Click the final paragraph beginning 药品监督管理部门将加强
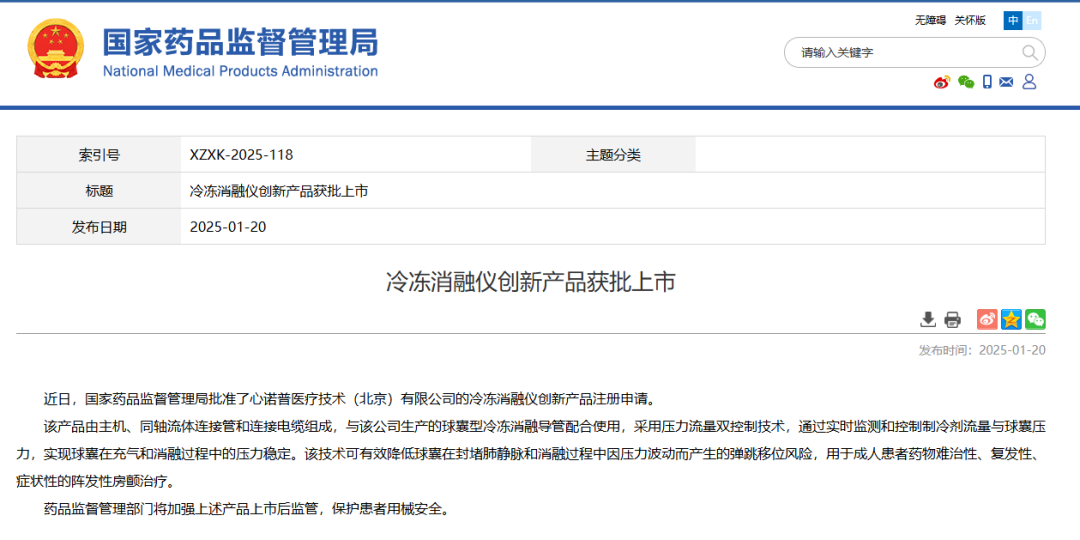The height and width of the screenshot is (540, 1080). 245,510
